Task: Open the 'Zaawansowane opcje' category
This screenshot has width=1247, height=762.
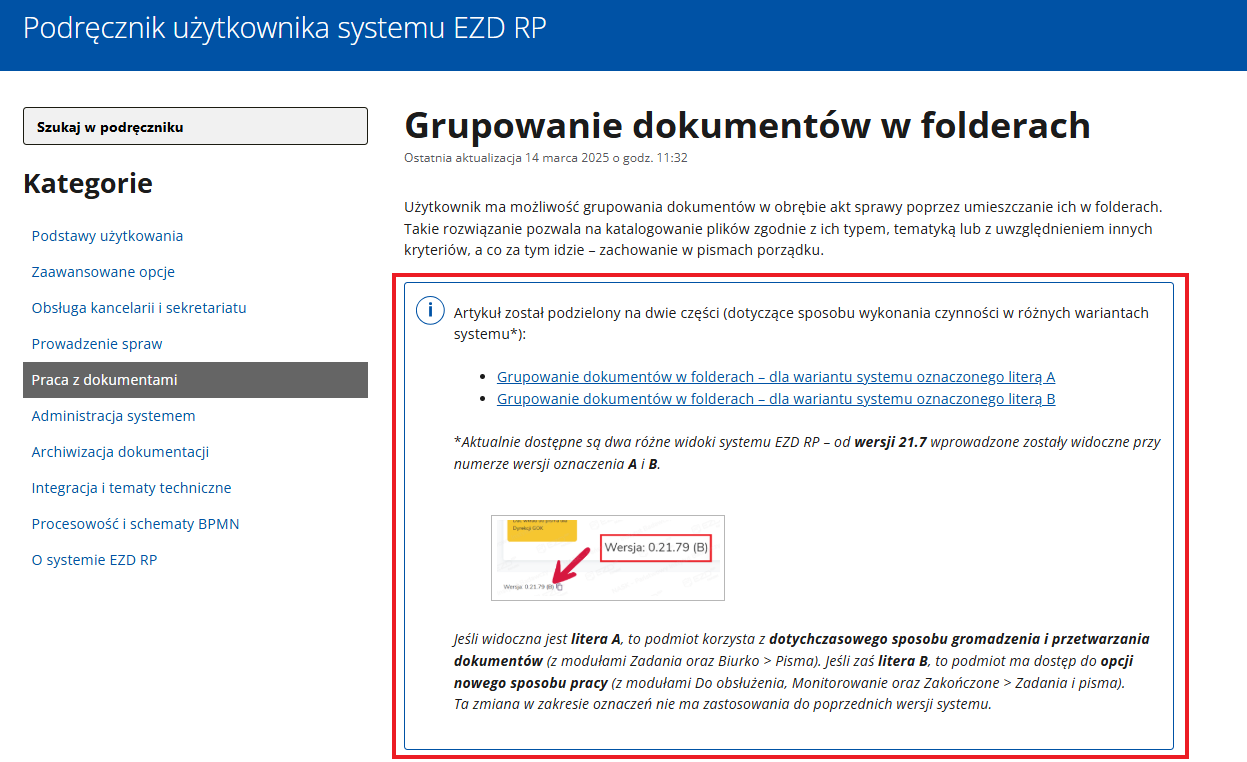Action: [103, 272]
